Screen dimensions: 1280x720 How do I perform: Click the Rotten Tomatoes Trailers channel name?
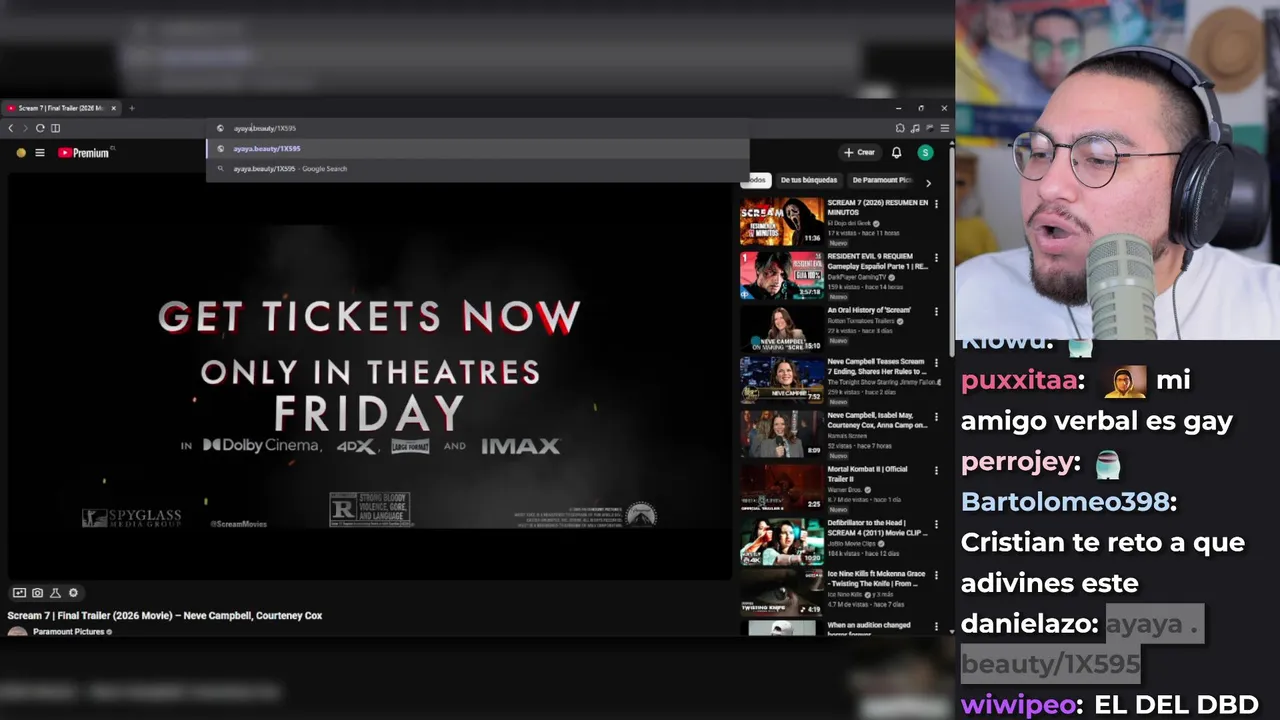861,321
